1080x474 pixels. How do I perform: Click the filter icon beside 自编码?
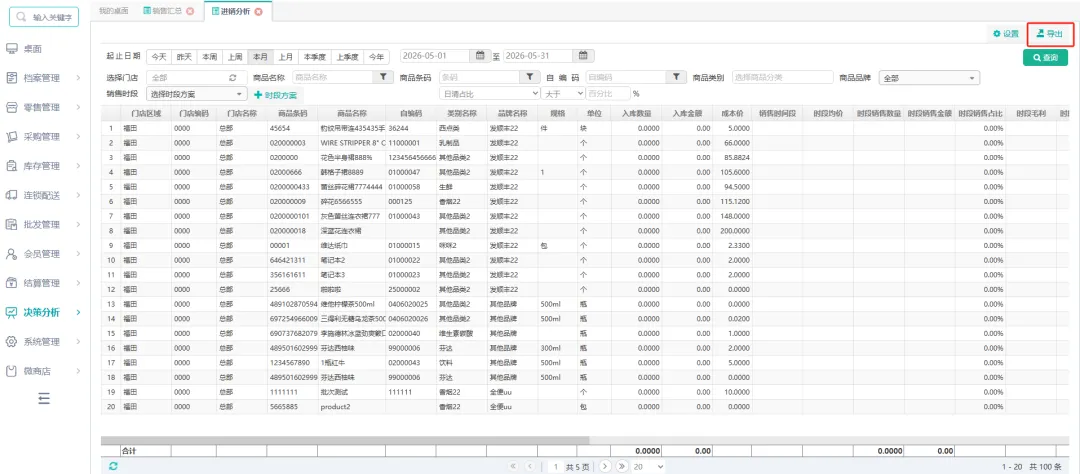[676, 77]
